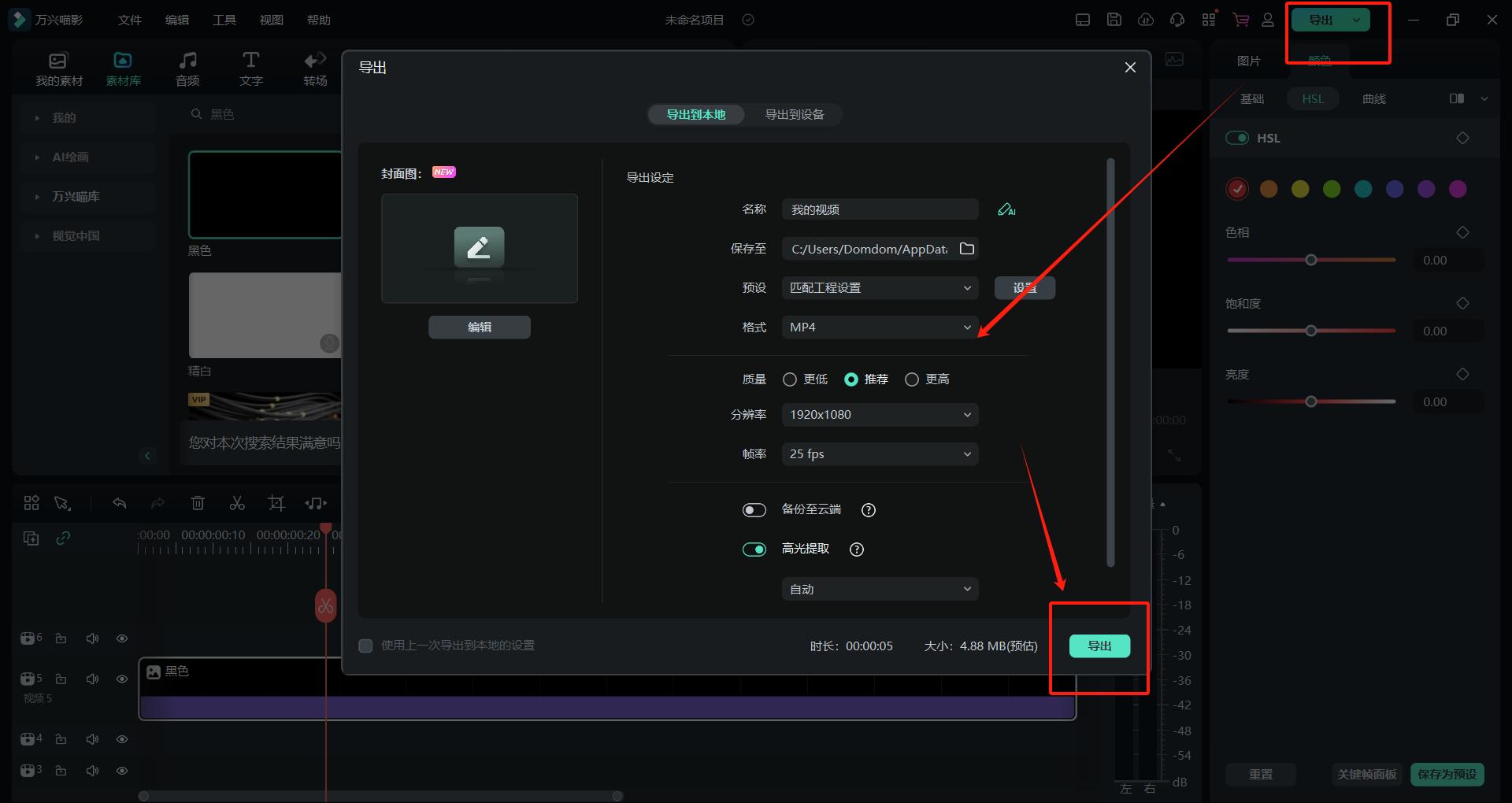
Task: Click 保存为预设 button
Action: pos(1447,775)
